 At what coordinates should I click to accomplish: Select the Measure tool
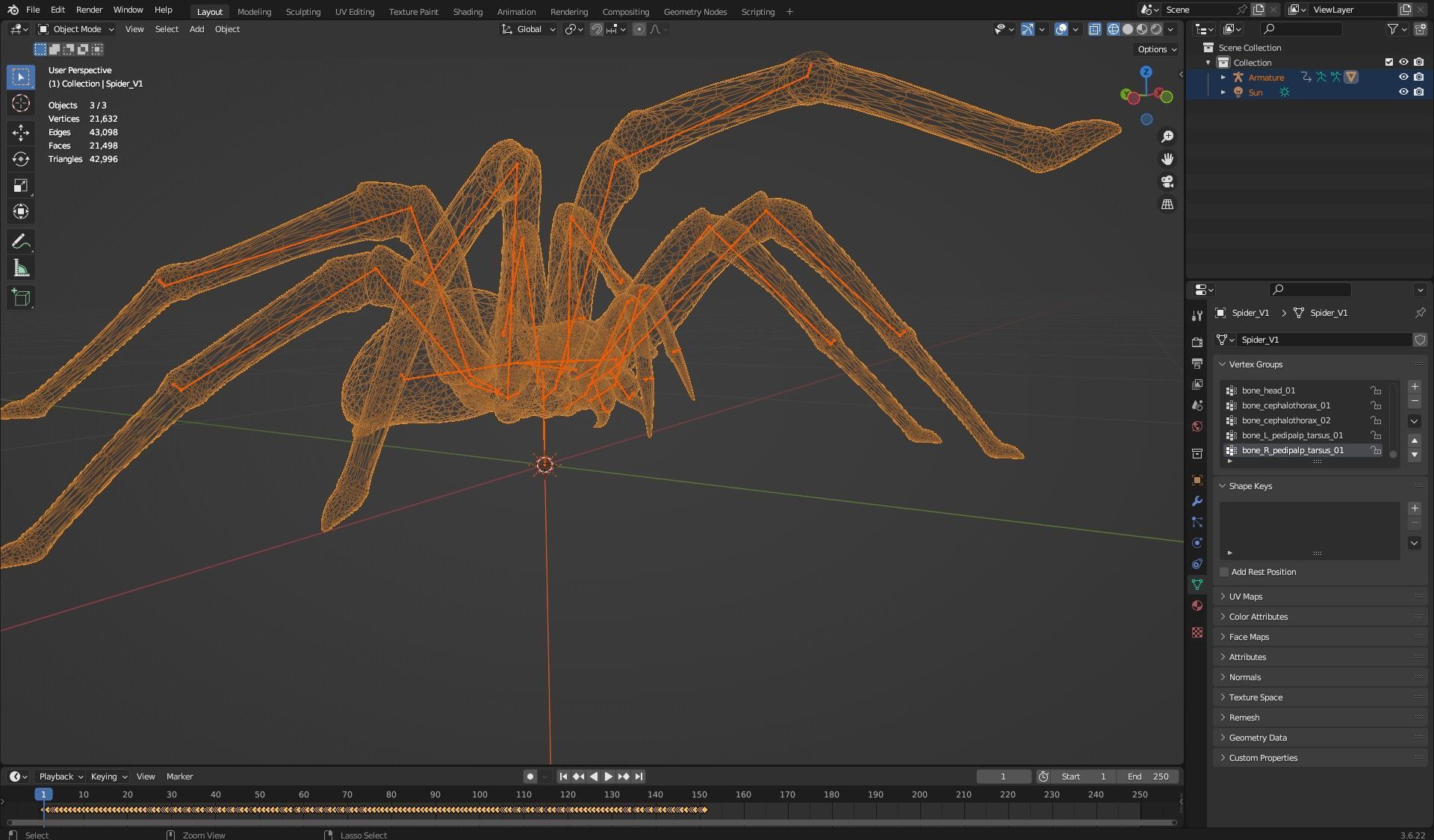tap(21, 268)
